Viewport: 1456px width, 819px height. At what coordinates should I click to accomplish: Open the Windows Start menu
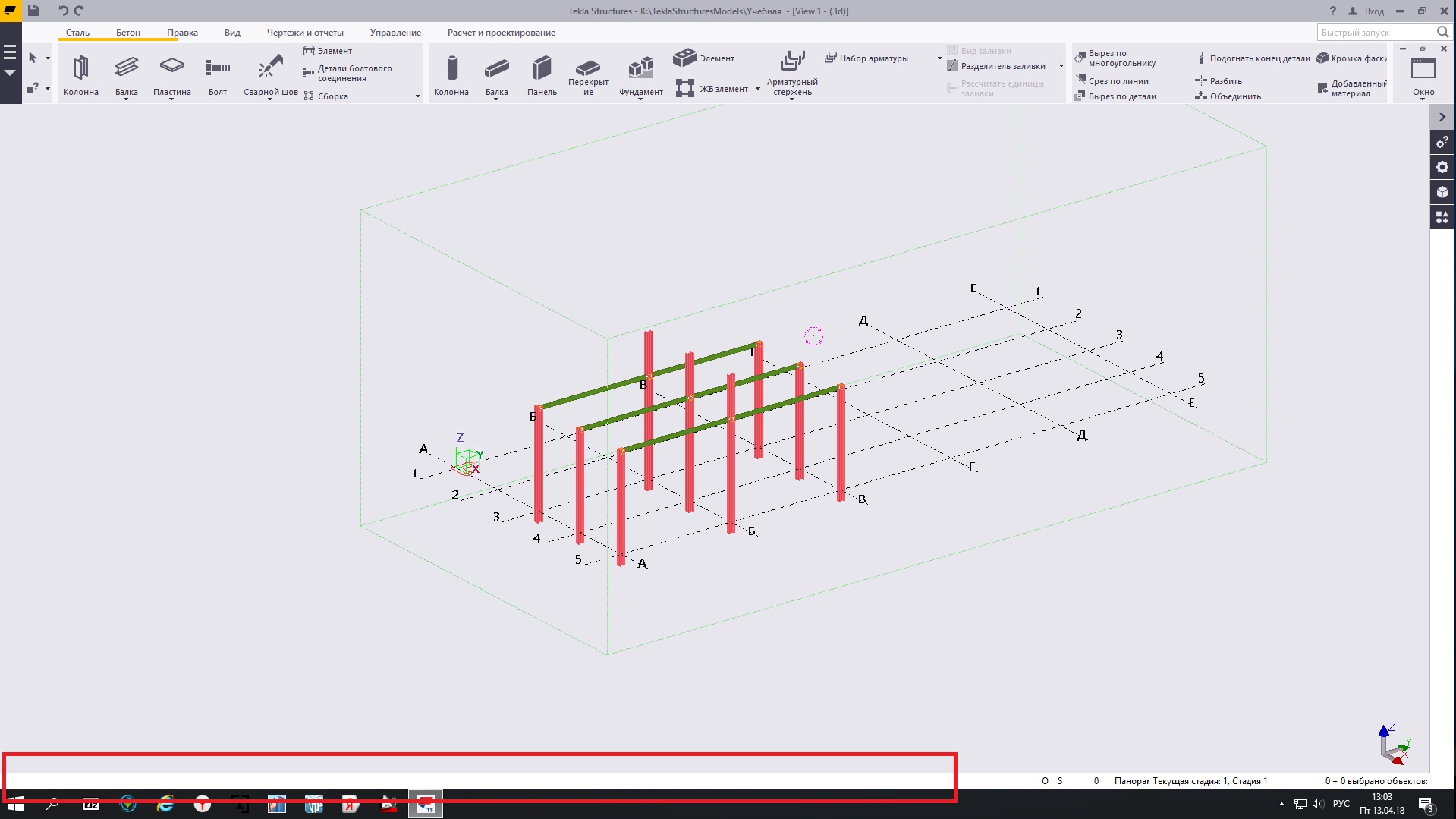click(x=15, y=804)
